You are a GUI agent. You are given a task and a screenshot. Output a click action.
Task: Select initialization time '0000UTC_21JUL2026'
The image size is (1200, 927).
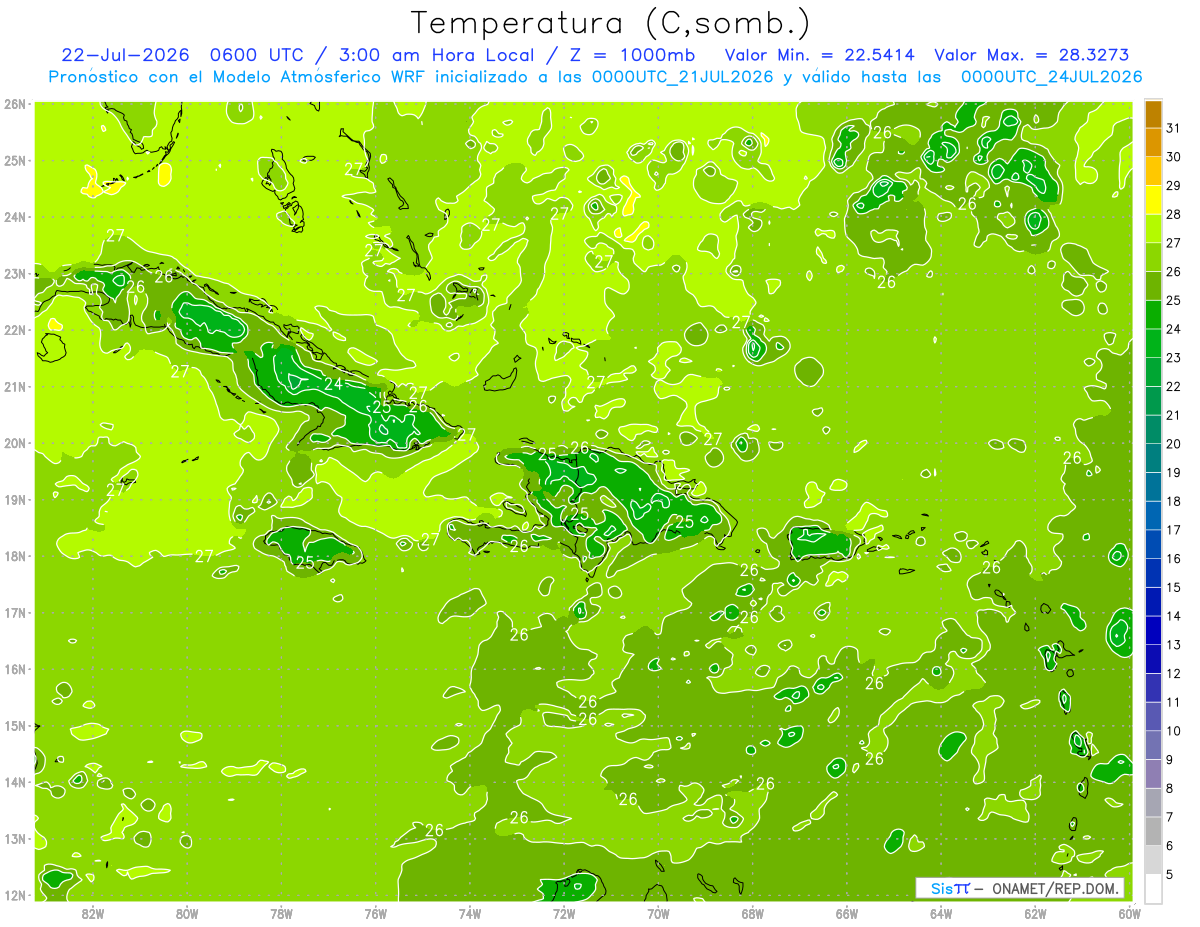pos(683,76)
